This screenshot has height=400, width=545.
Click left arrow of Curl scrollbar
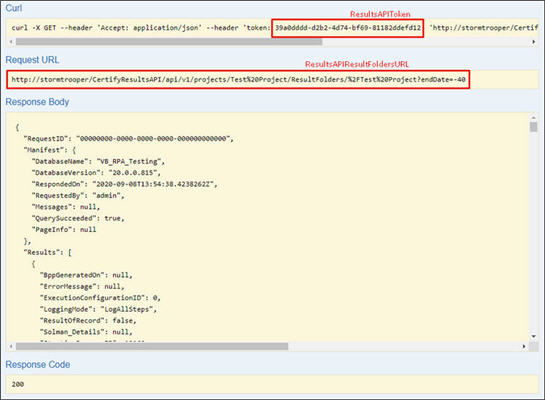point(11,42)
